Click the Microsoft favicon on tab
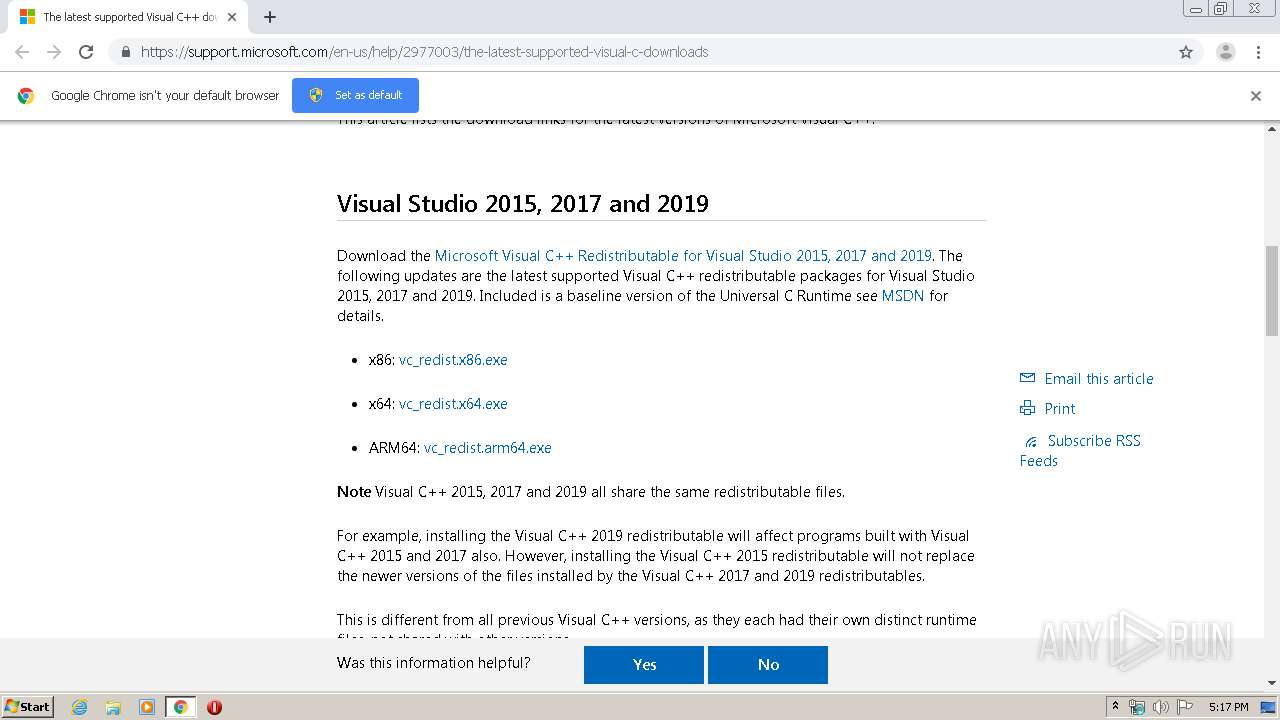 (x=27, y=17)
